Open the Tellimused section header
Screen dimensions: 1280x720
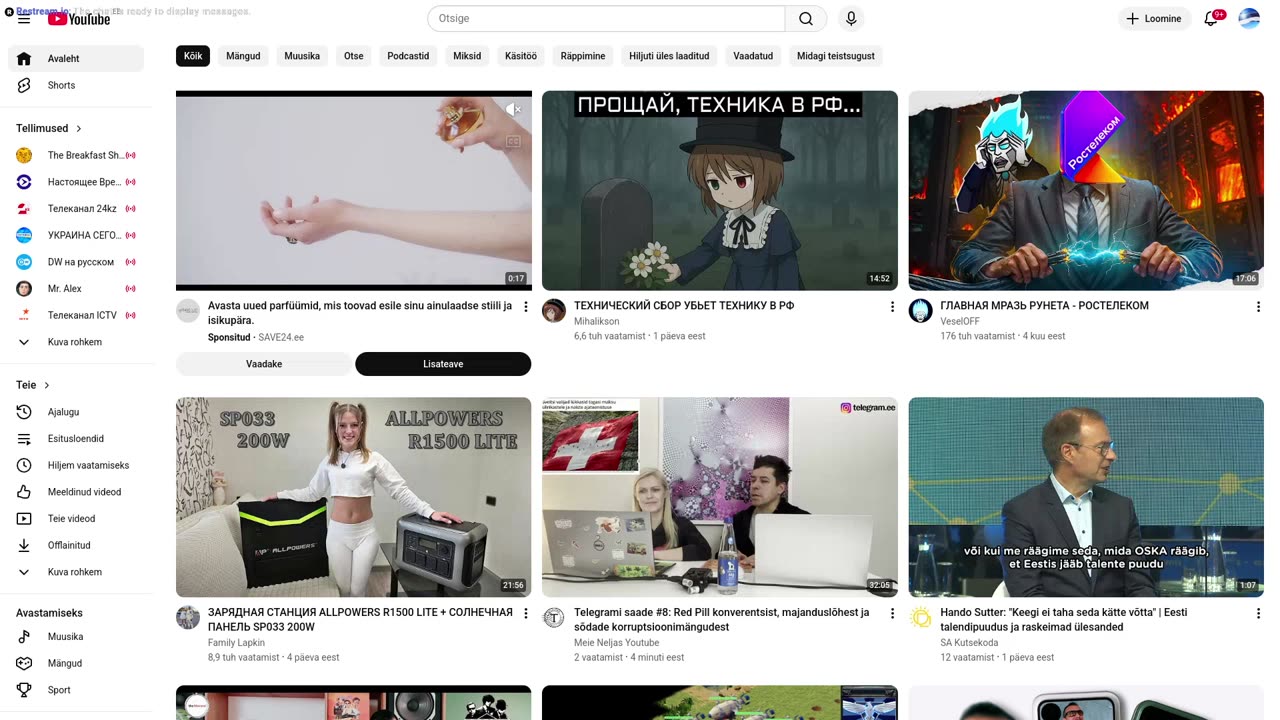pyautogui.click(x=49, y=128)
